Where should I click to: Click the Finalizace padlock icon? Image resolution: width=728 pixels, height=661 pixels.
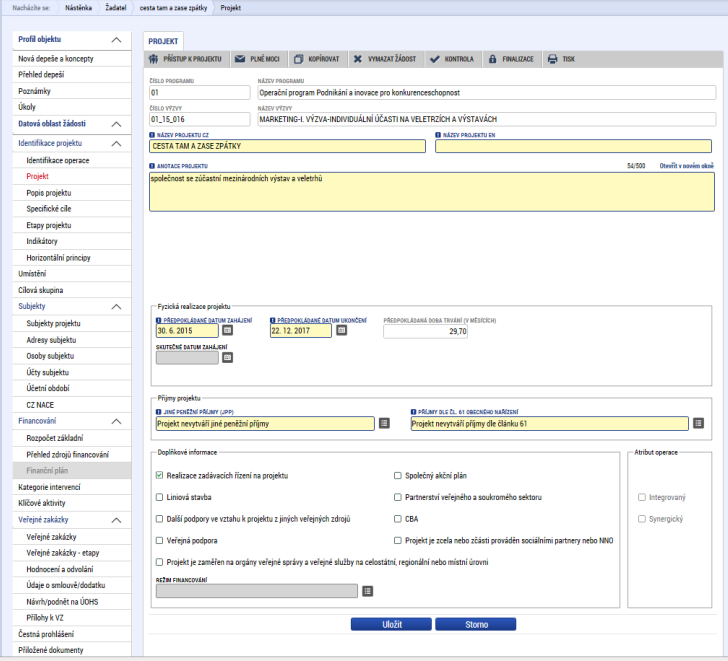pos(493,59)
